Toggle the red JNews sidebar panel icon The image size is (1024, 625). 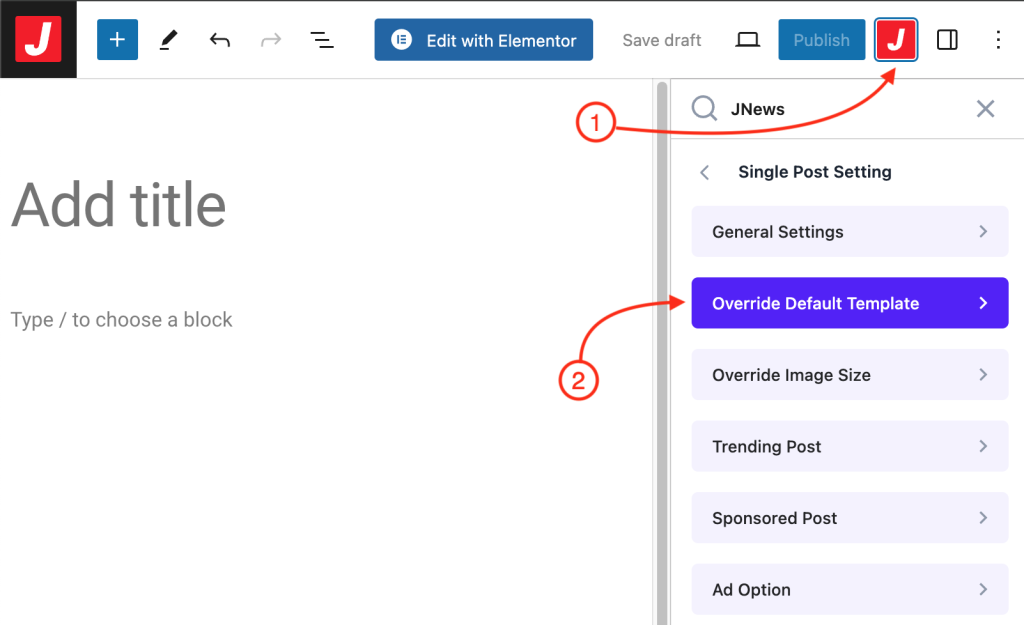(x=897, y=40)
